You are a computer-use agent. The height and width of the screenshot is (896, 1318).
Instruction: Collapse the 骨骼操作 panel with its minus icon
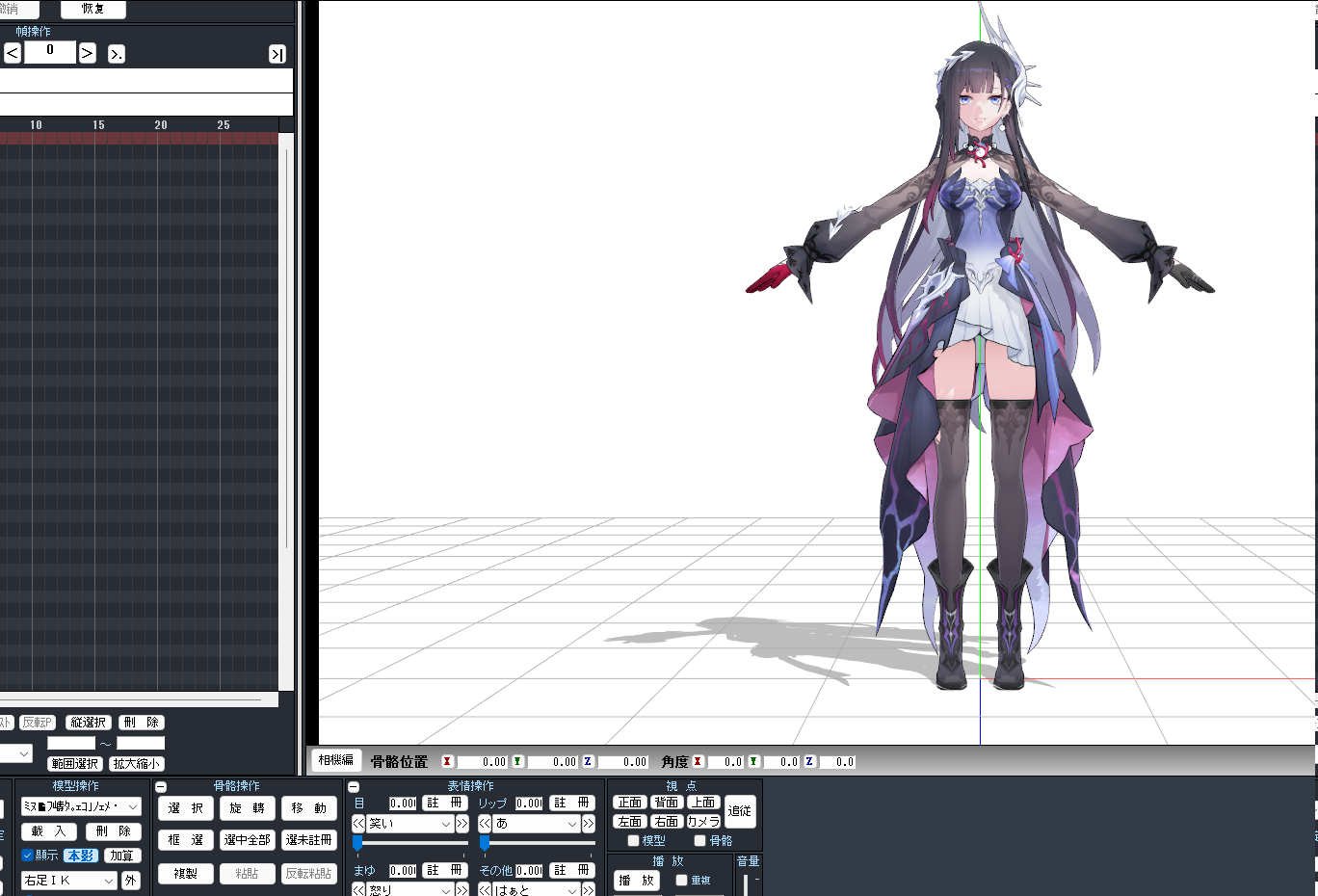[161, 787]
